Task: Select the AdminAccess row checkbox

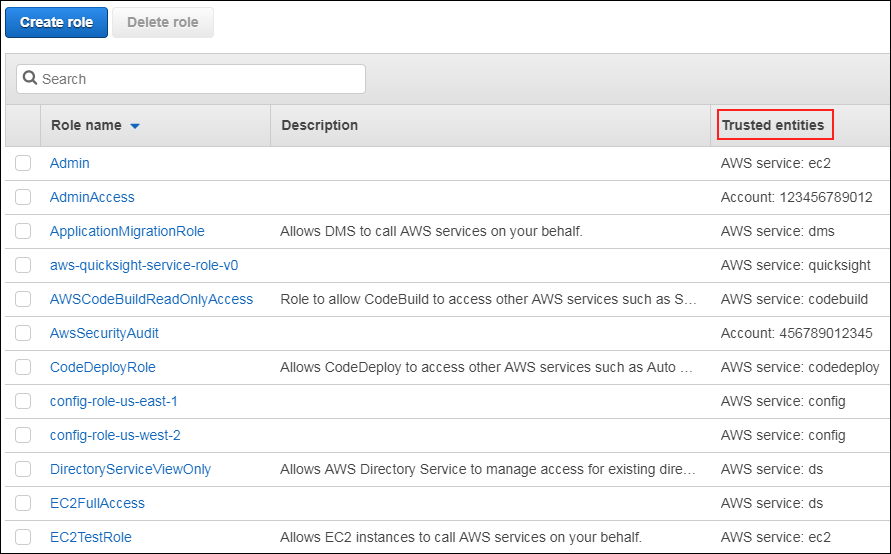Action: (x=23, y=197)
